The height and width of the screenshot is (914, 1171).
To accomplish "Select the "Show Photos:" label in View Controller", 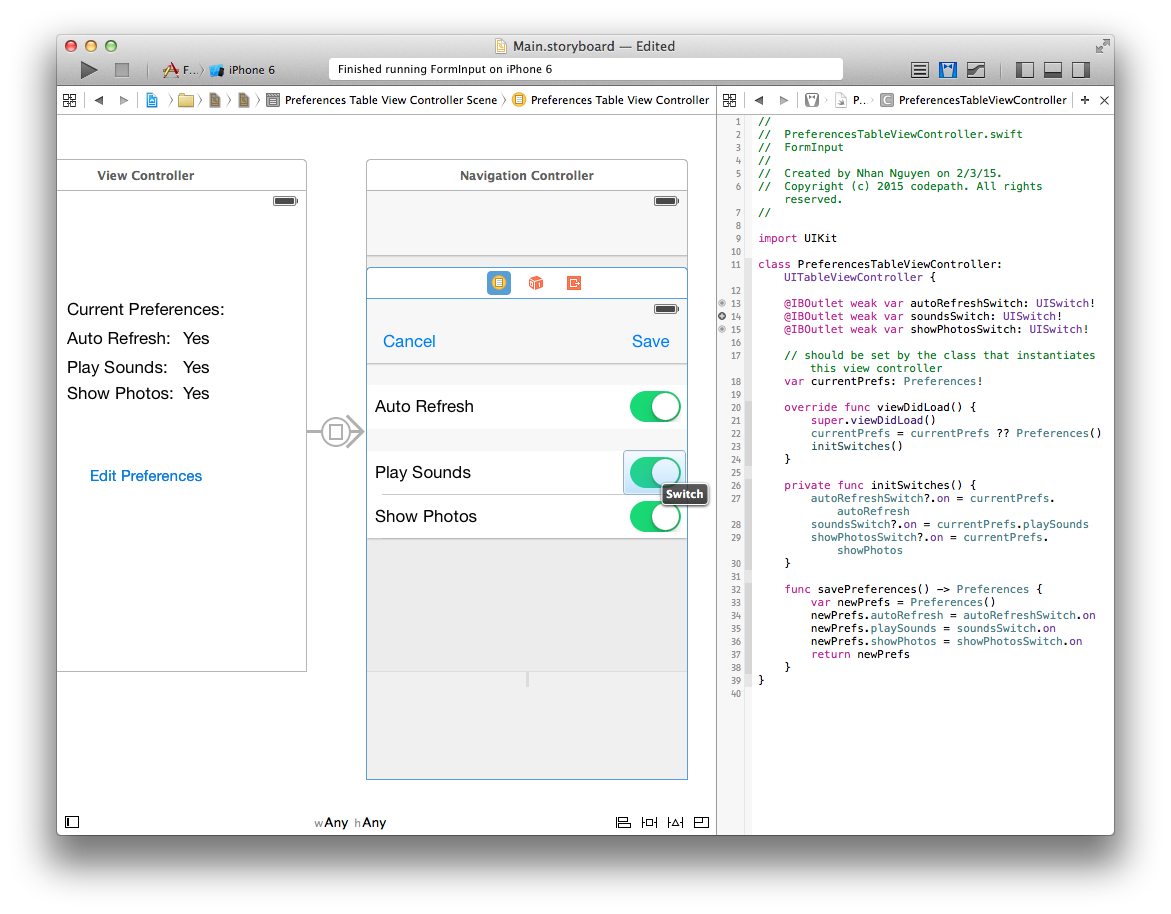I will point(120,394).
